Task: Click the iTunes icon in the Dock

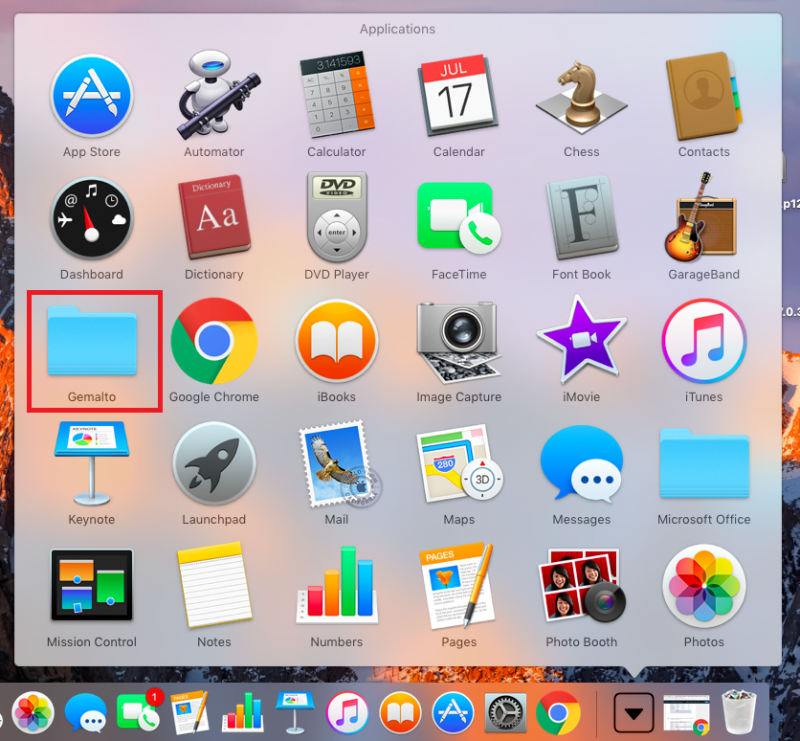Action: [x=347, y=712]
